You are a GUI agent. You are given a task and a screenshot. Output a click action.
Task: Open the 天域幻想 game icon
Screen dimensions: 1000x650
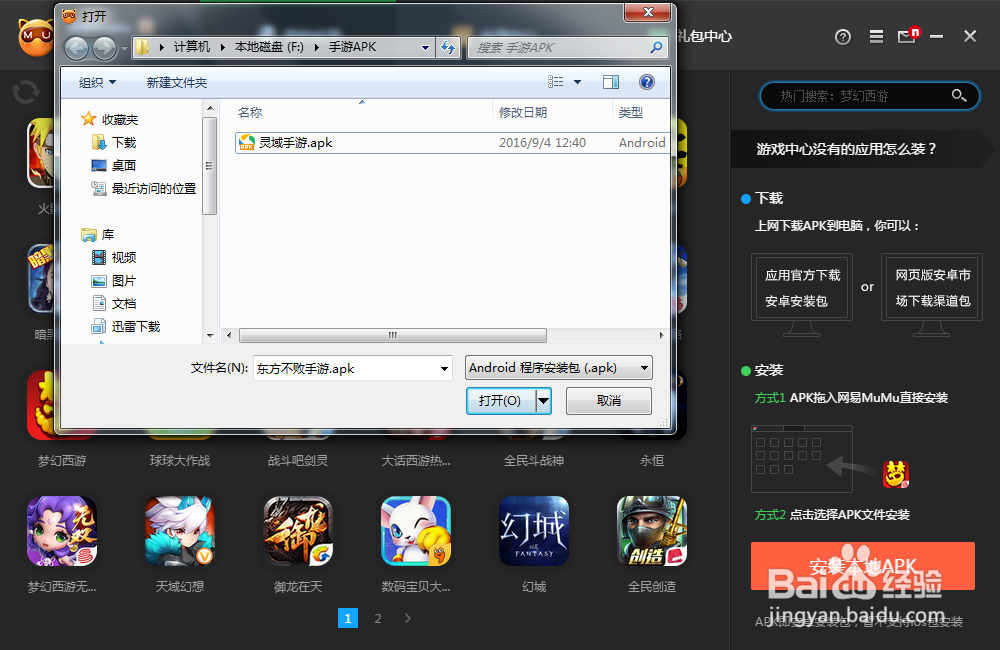pyautogui.click(x=180, y=531)
